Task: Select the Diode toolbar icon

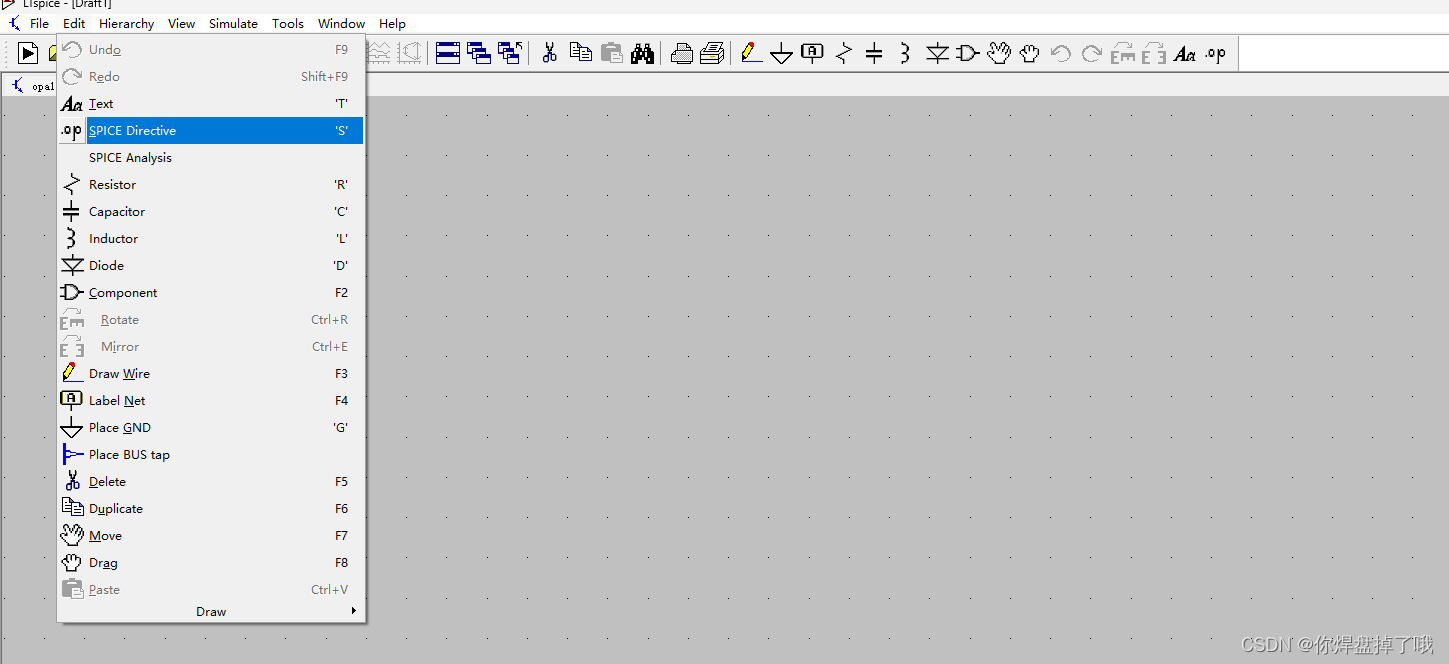Action: point(937,53)
